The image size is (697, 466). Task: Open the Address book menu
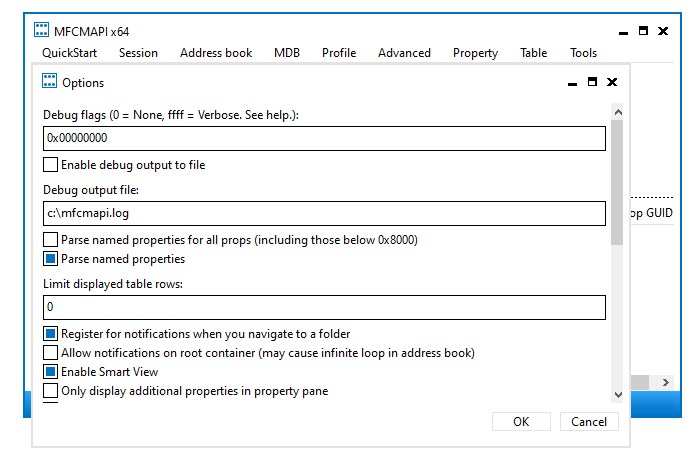(x=216, y=53)
